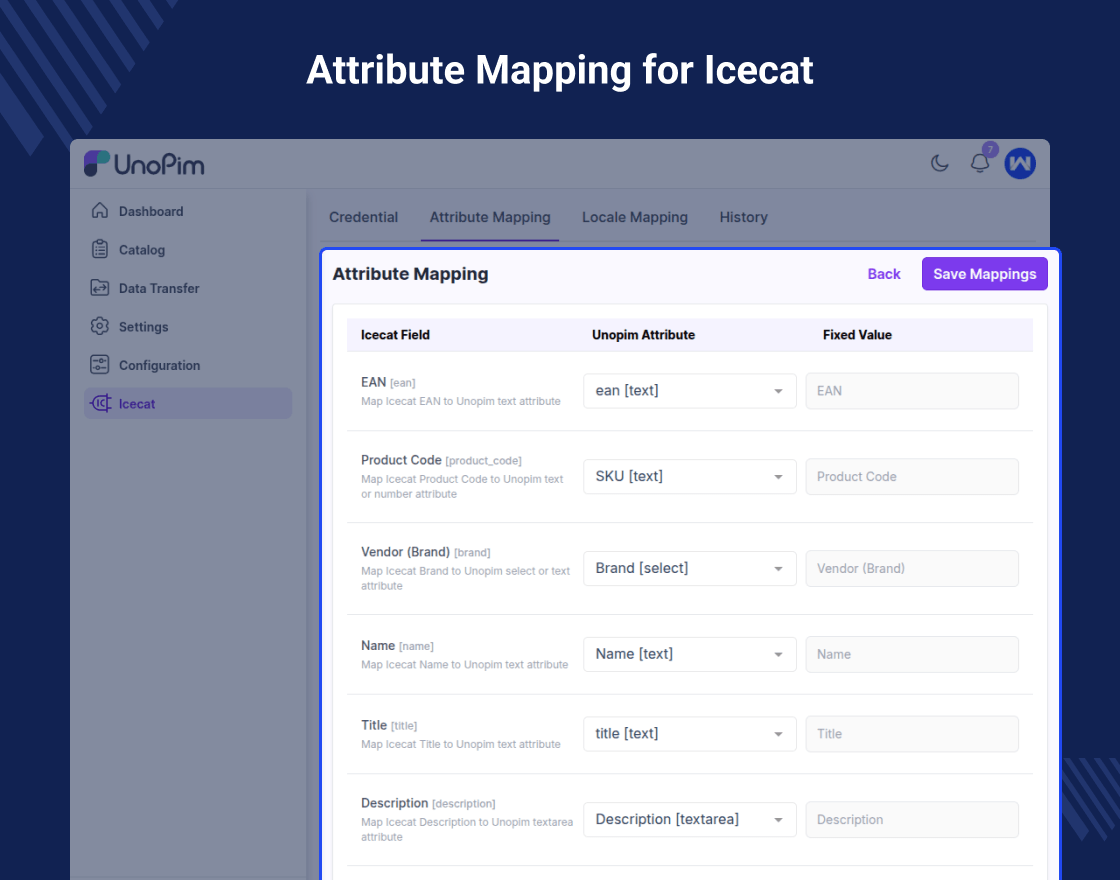Viewport: 1120px width, 880px height.
Task: Click the Icecat sidebar icon
Action: click(x=100, y=404)
